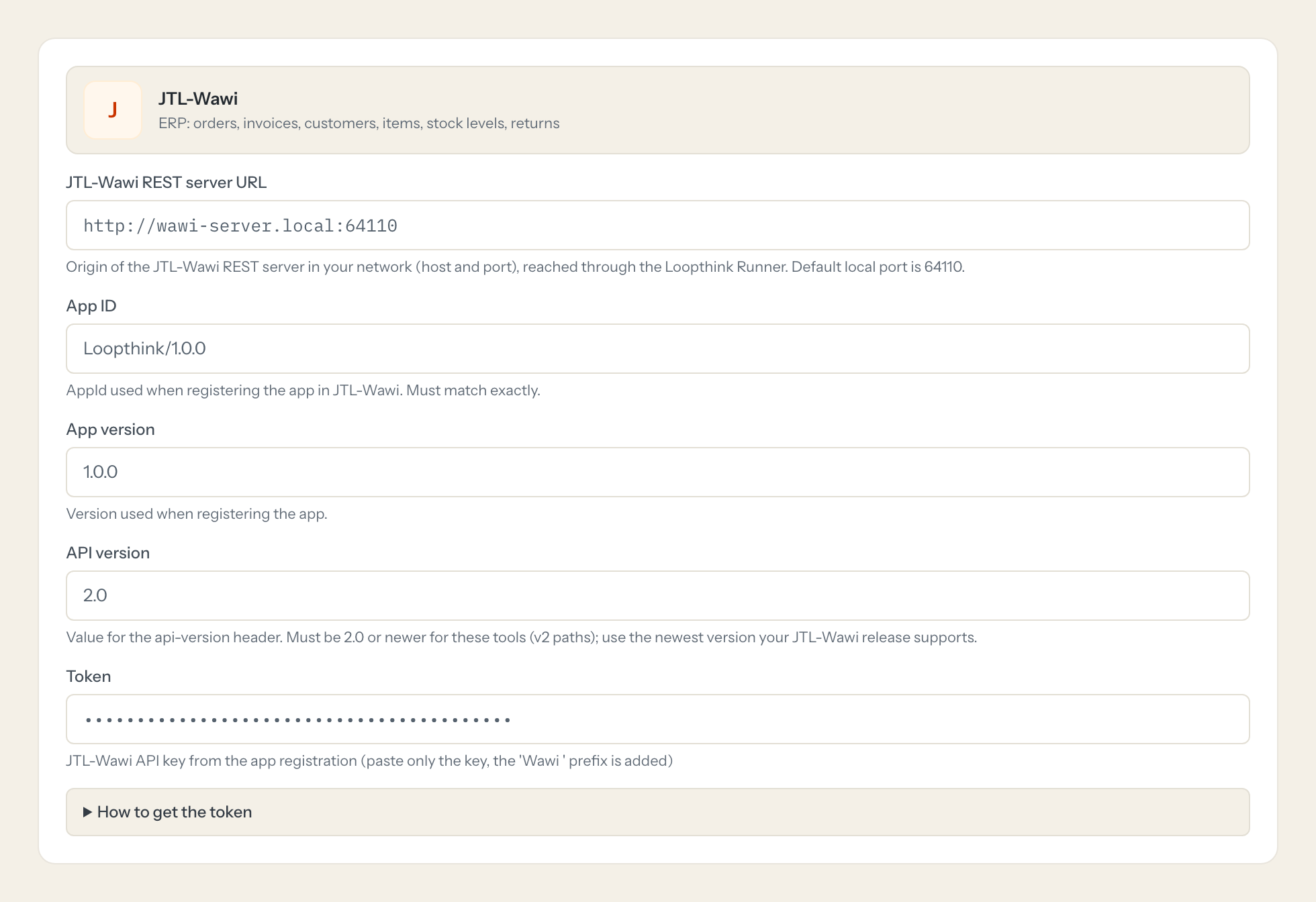This screenshot has height=902, width=1316.
Task: Click the ERP description subtitle
Action: click(359, 123)
